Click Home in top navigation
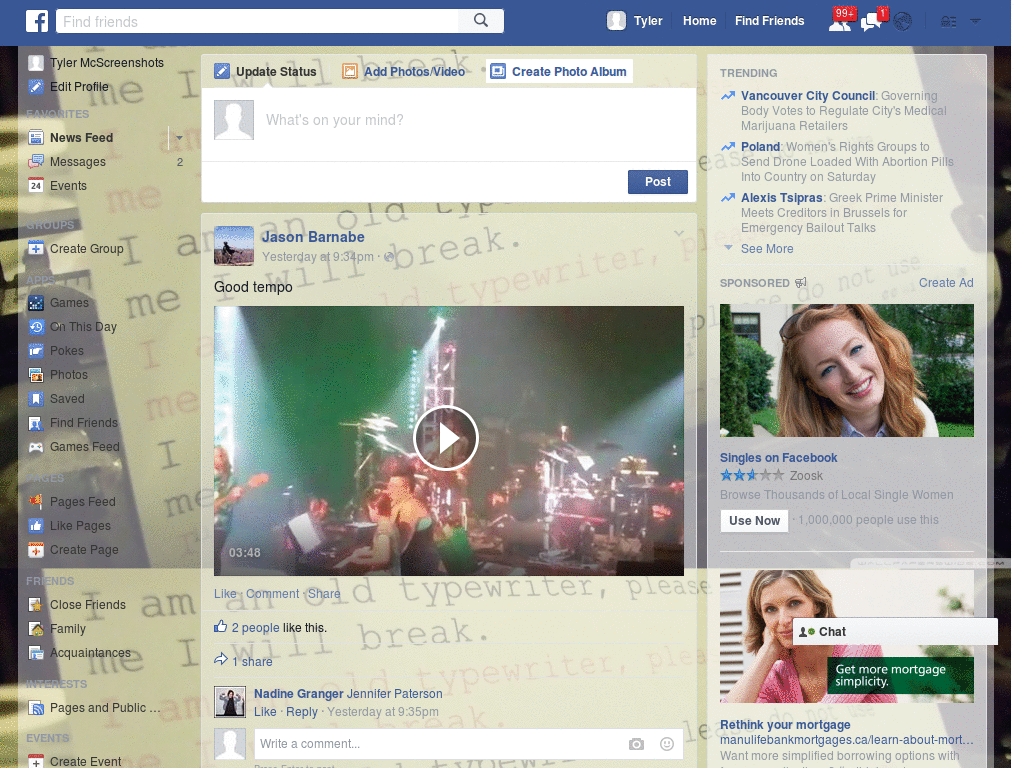Viewport: 1024px width, 768px height. point(699,21)
